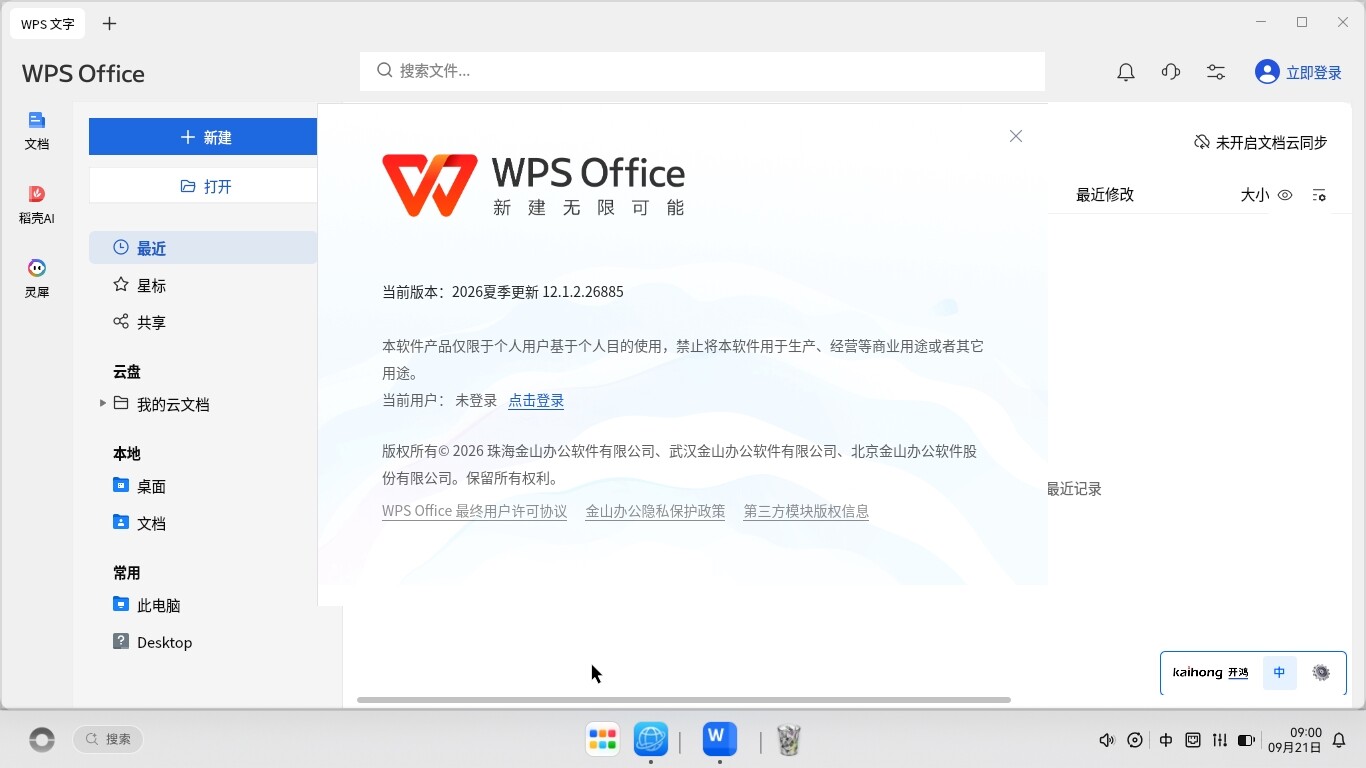
Task: Open the kaihong input method gear icon
Action: pyautogui.click(x=1321, y=672)
